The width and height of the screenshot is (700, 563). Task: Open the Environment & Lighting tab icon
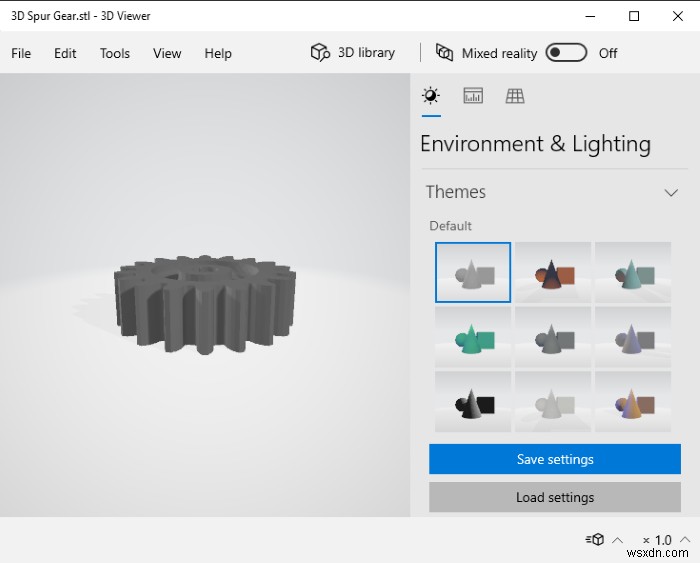tap(431, 96)
